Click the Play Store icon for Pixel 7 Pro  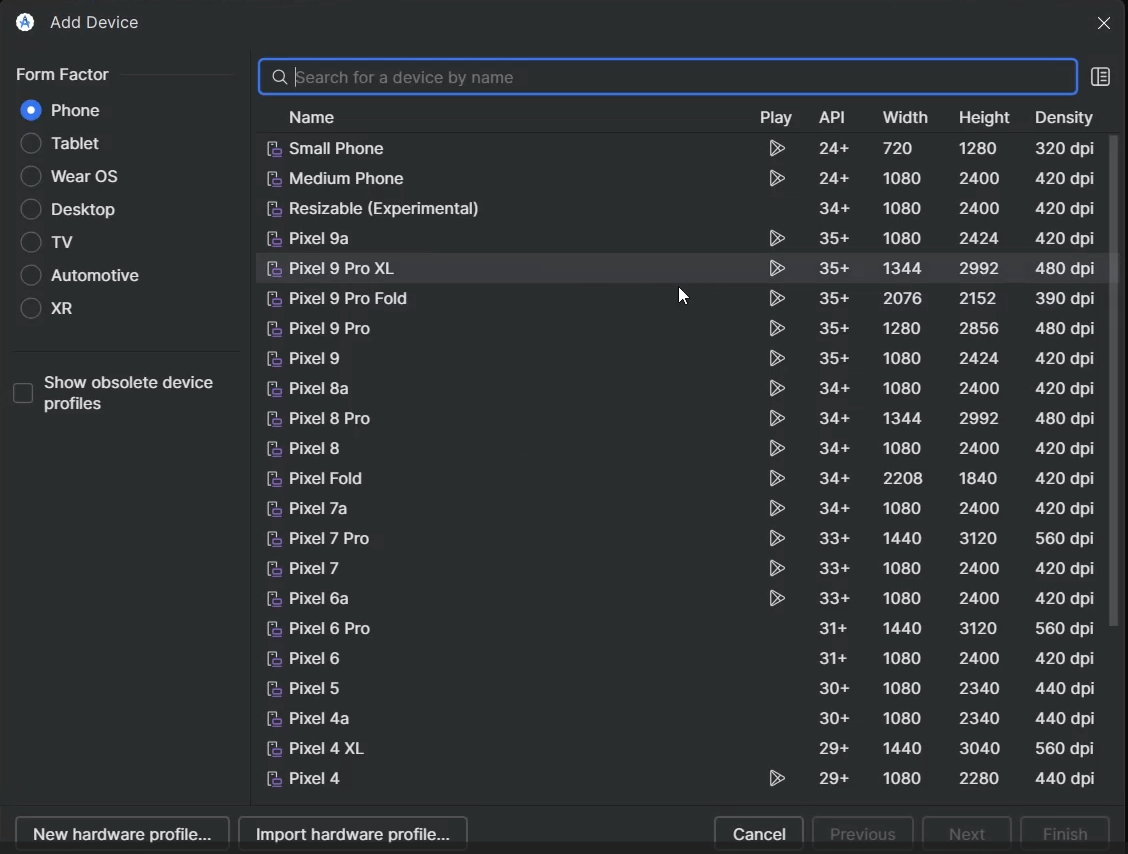(x=776, y=539)
